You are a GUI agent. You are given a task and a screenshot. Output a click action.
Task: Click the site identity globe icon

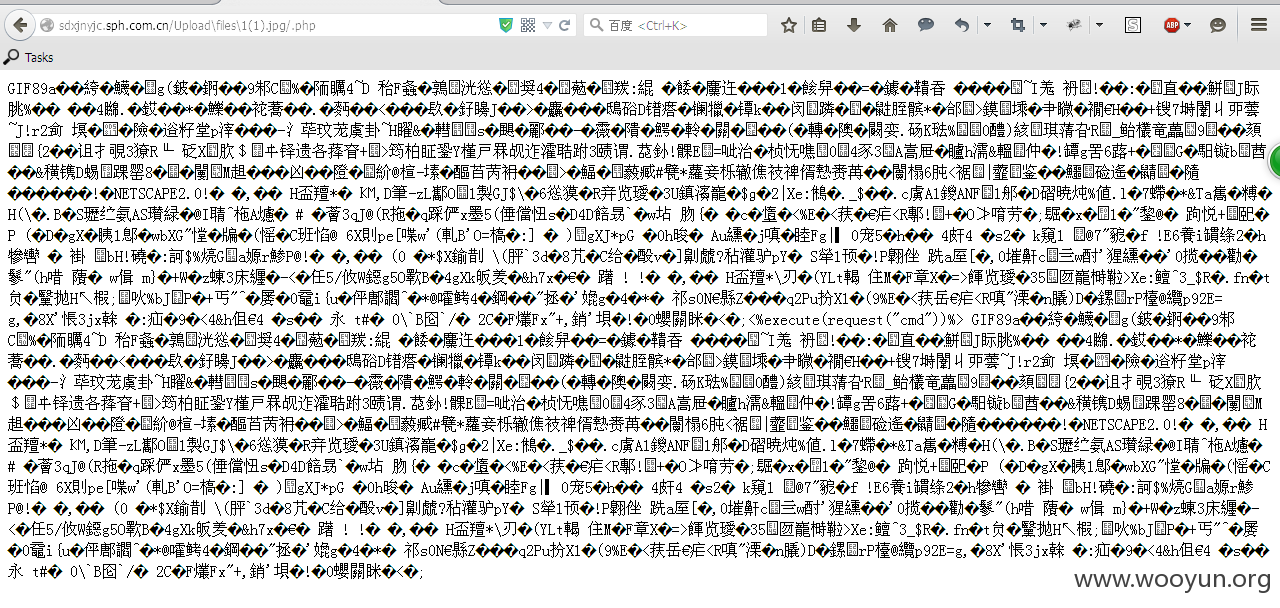[x=46, y=25]
